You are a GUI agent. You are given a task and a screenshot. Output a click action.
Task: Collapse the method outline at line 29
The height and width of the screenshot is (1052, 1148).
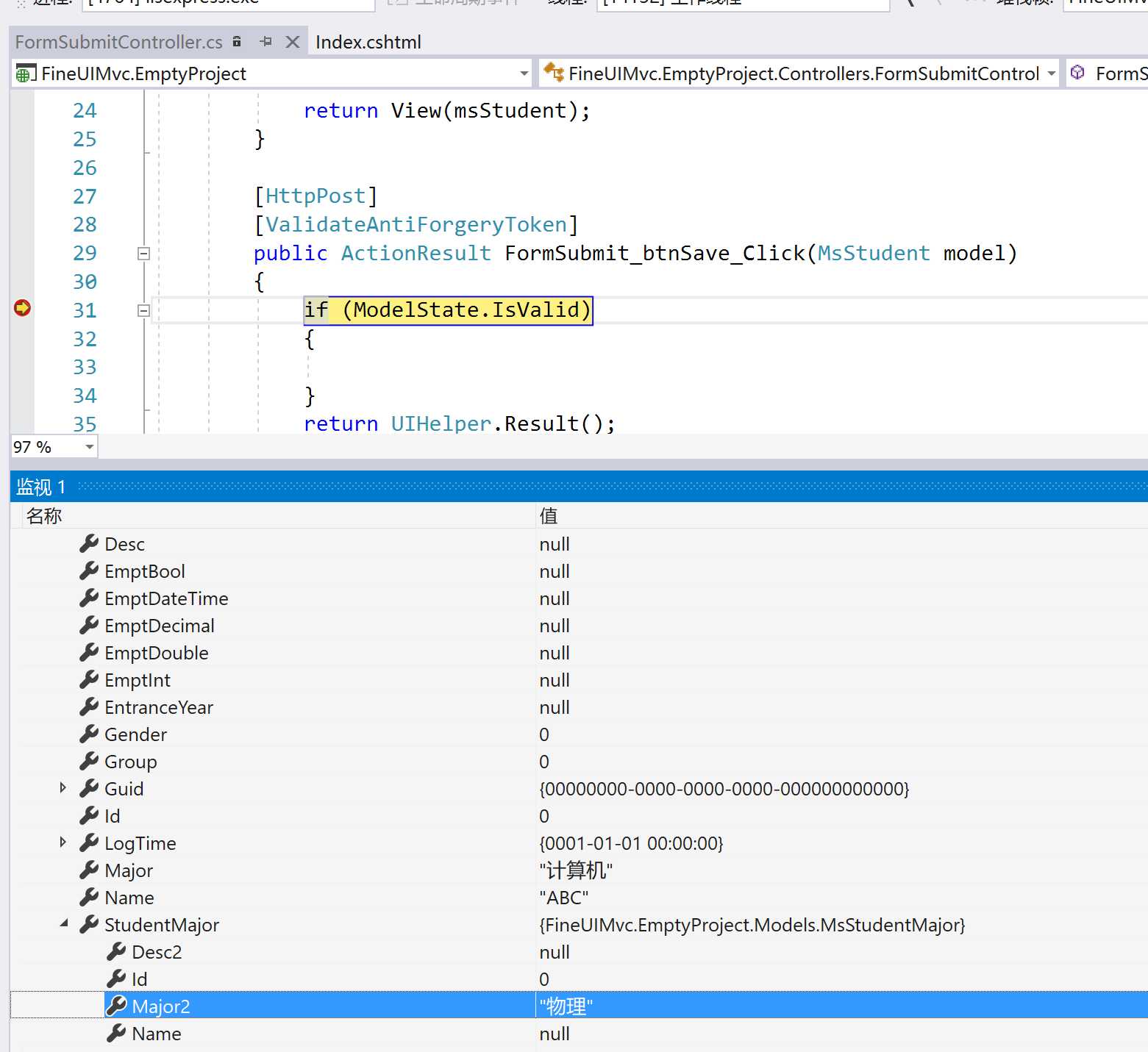coord(144,254)
